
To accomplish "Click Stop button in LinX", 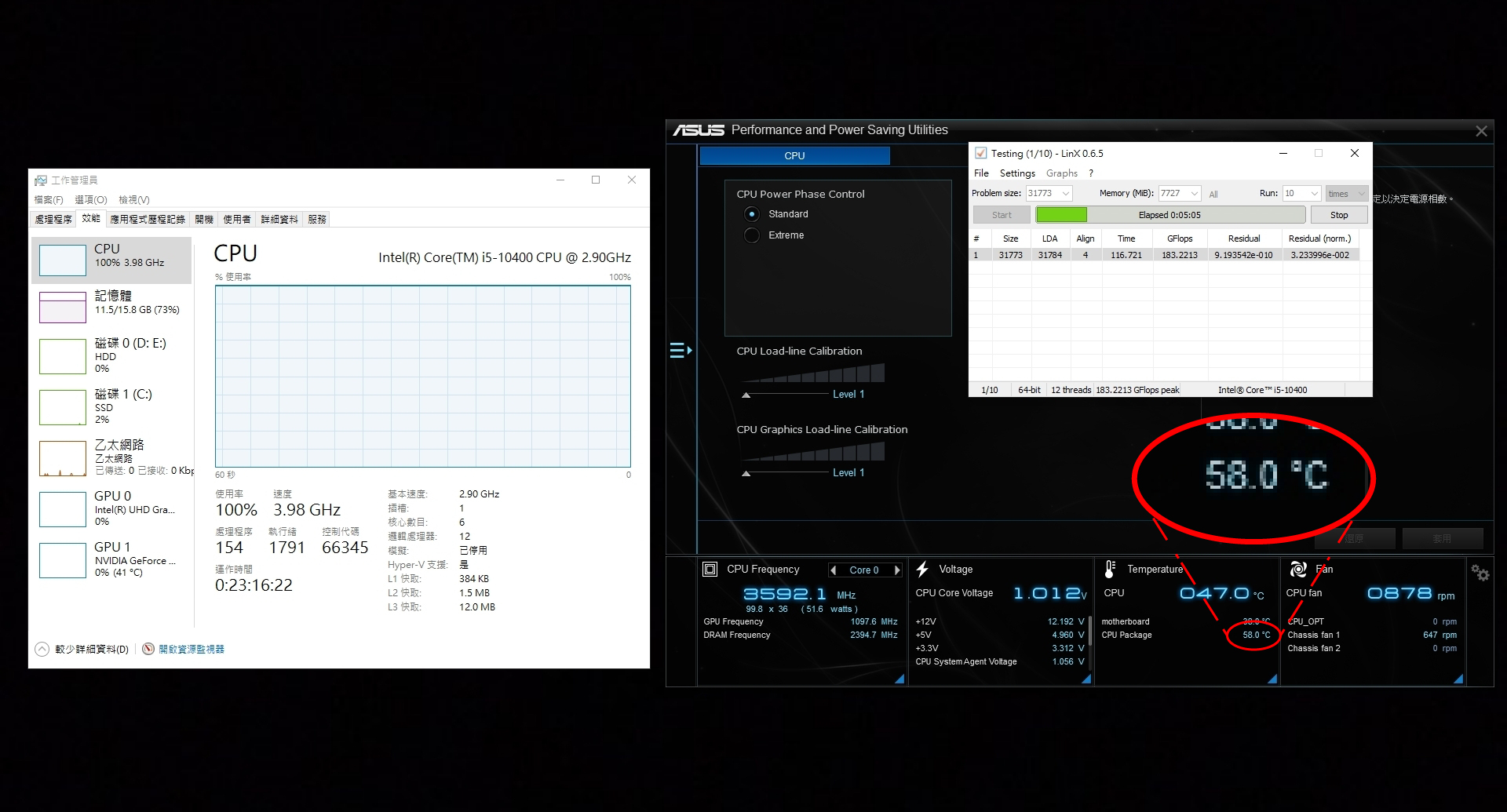I will (1339, 215).
